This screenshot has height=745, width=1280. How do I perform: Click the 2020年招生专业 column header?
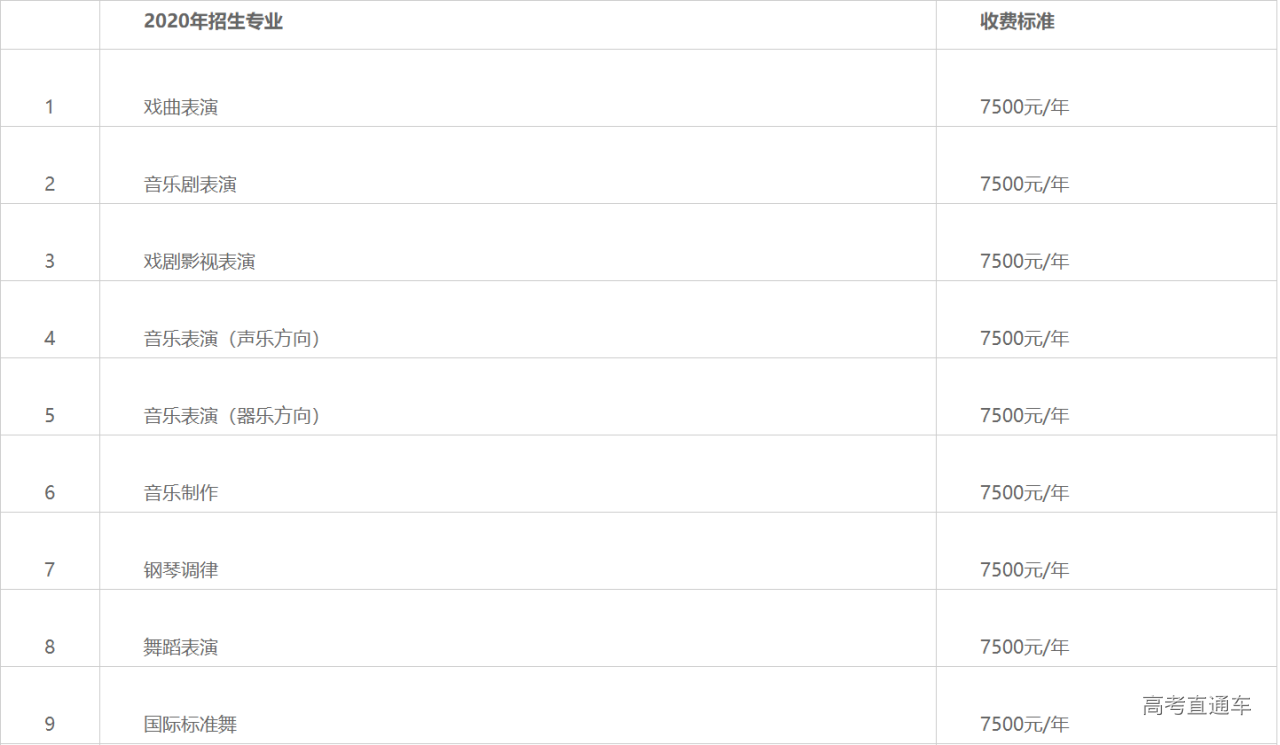pos(213,22)
